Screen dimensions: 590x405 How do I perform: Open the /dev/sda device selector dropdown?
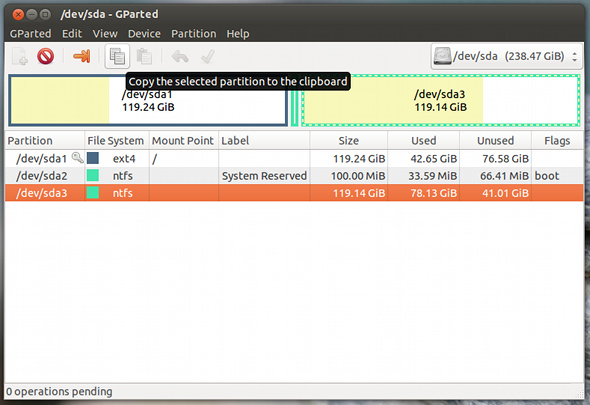[x=506, y=56]
